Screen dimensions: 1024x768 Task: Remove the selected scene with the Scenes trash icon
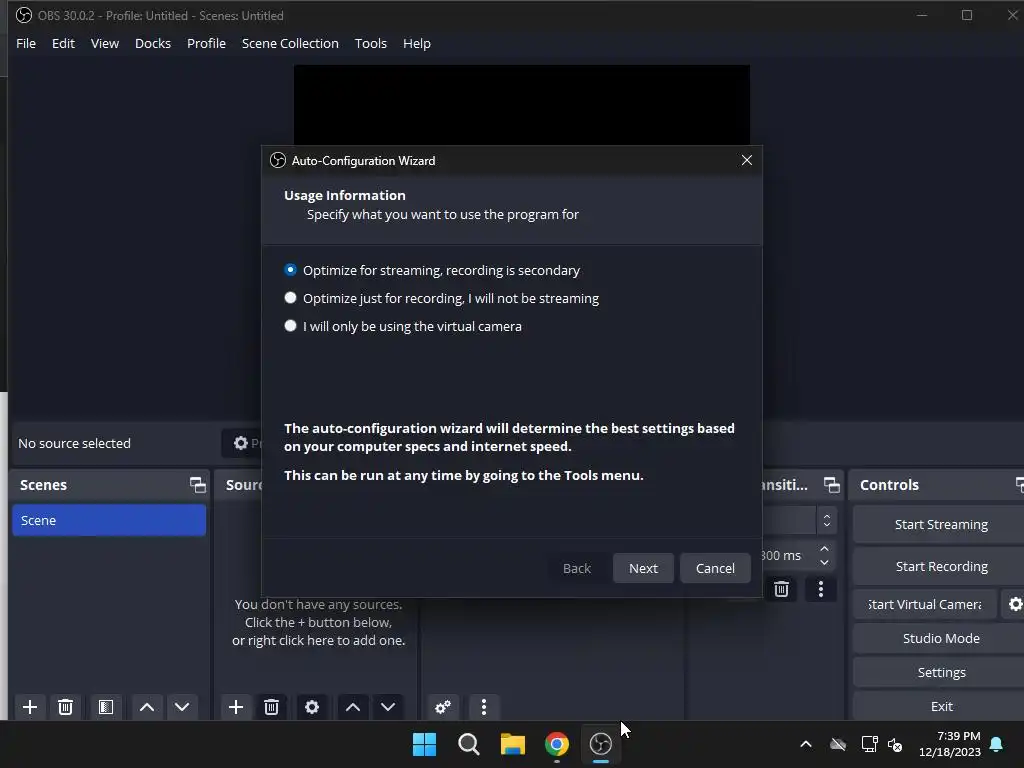click(x=65, y=707)
